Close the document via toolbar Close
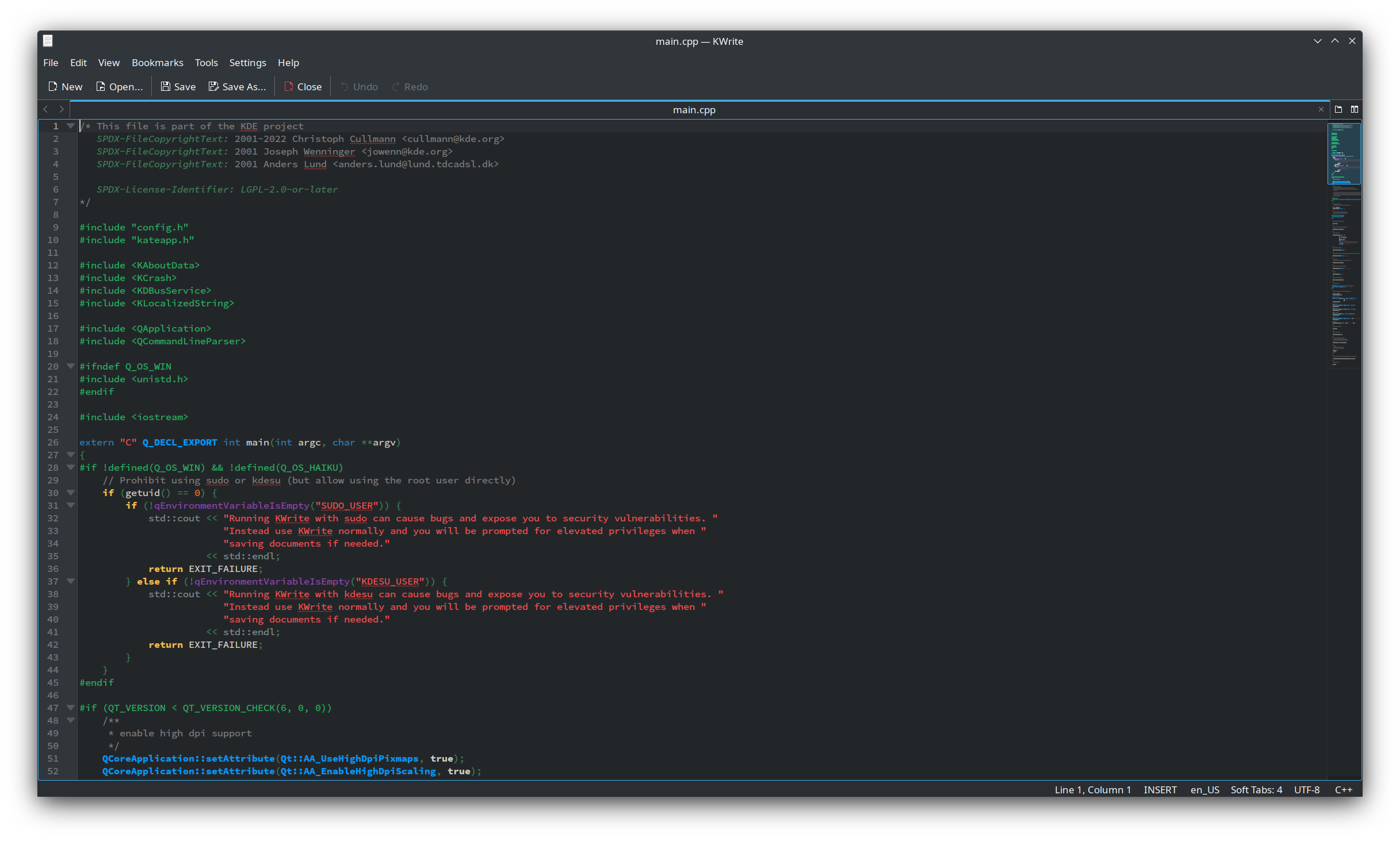 pos(303,87)
